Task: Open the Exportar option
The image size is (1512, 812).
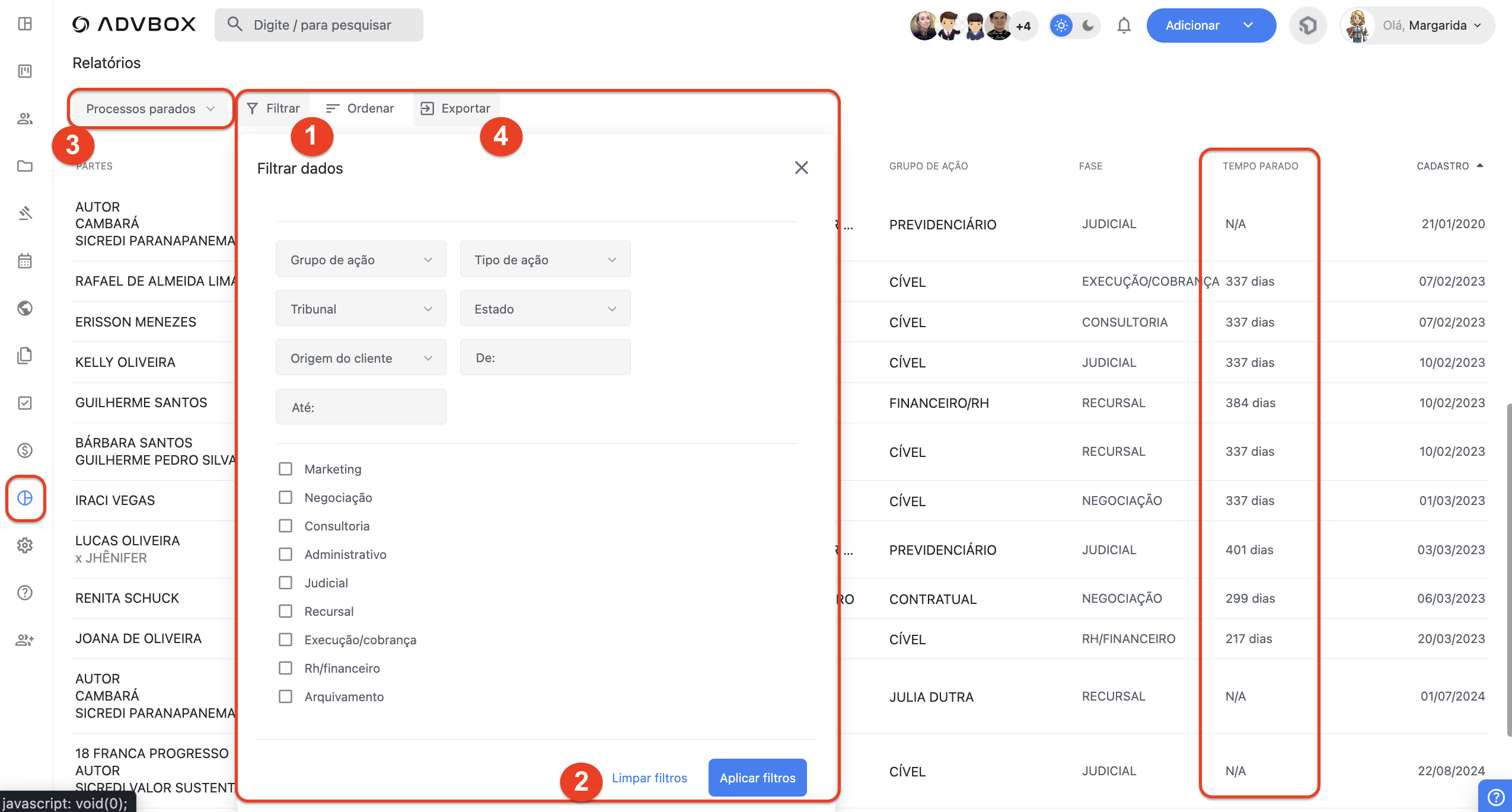Action: tap(455, 108)
